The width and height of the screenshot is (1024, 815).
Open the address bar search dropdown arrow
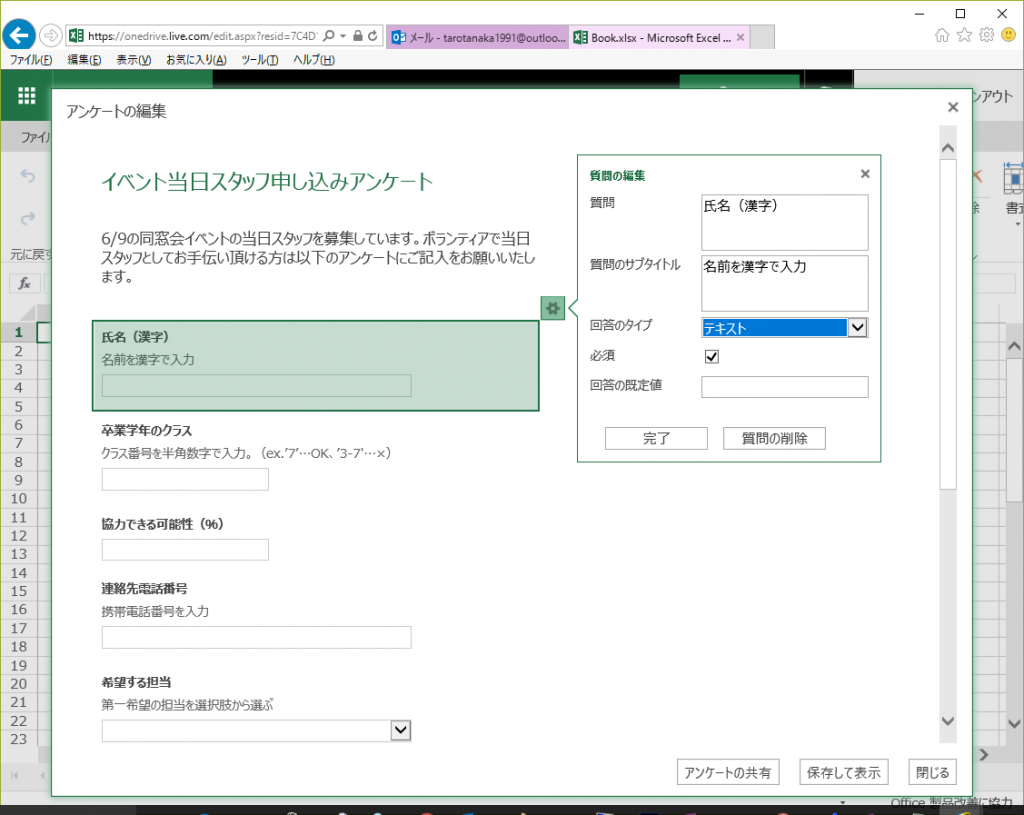tap(343, 36)
